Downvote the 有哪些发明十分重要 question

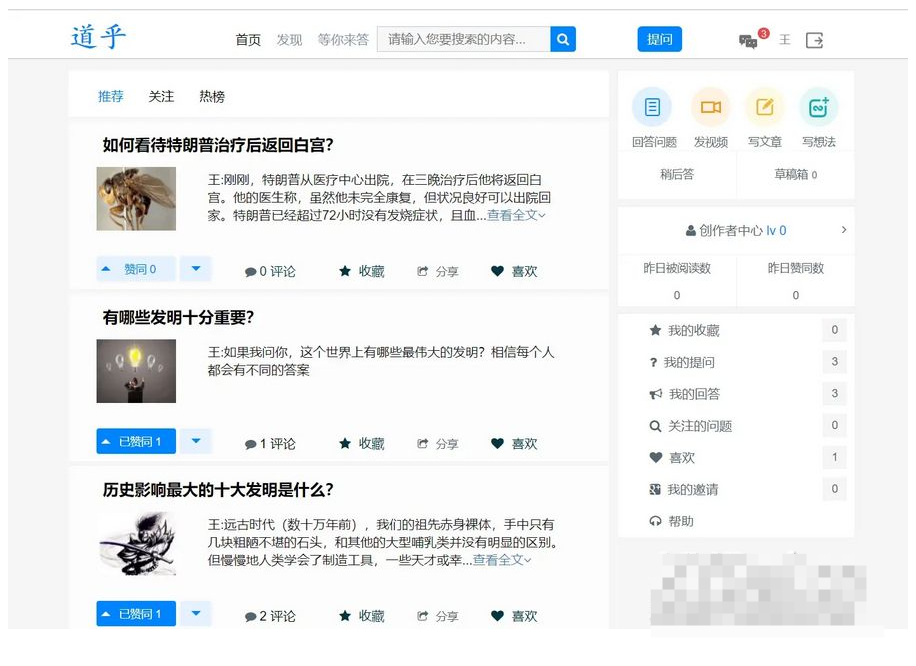click(196, 441)
